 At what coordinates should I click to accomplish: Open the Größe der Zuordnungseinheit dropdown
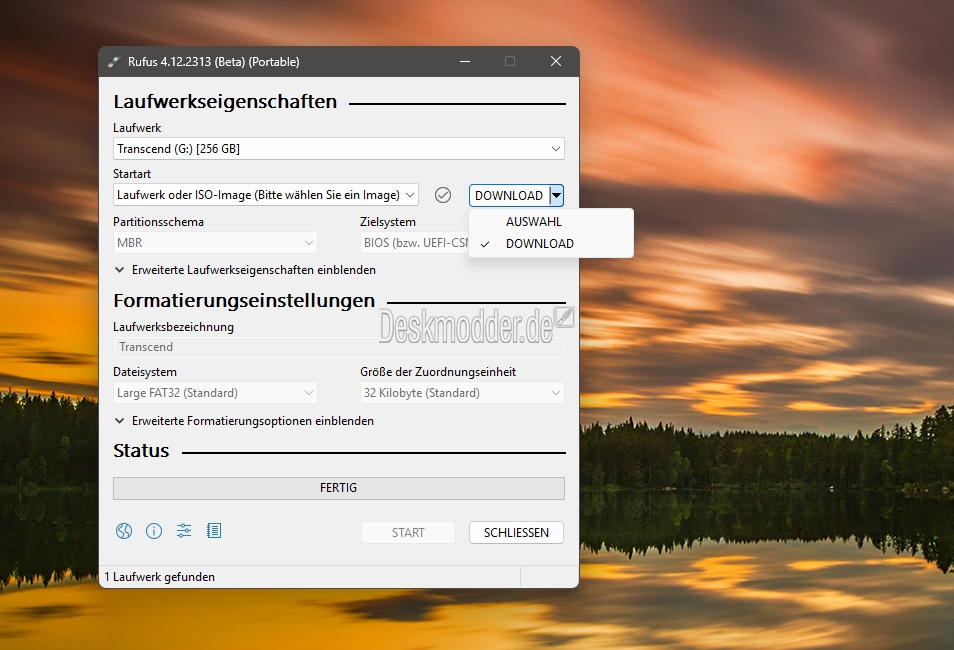point(462,393)
